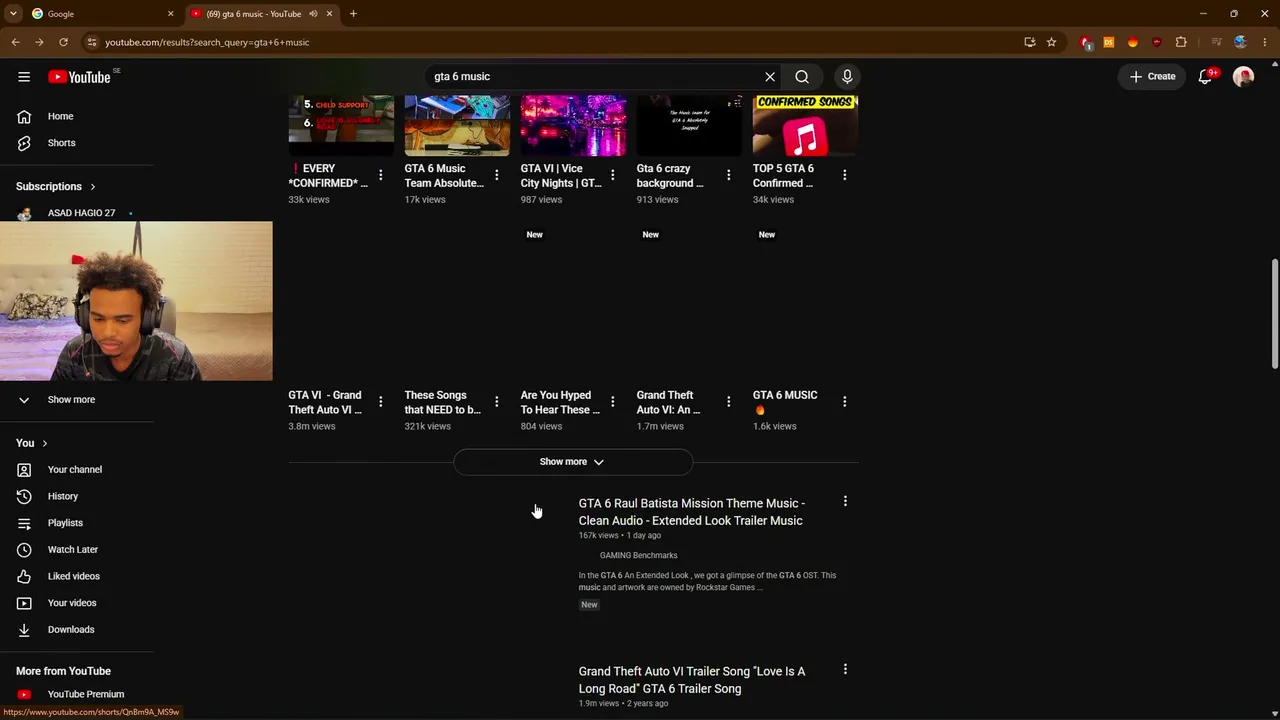Visit the GAMING Benchmarks channel
This screenshot has height=720, width=1280.
click(x=638, y=555)
